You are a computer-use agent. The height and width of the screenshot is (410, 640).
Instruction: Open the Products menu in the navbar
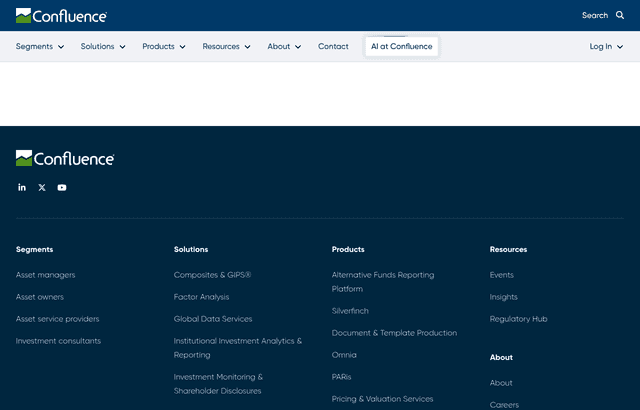[x=158, y=47]
